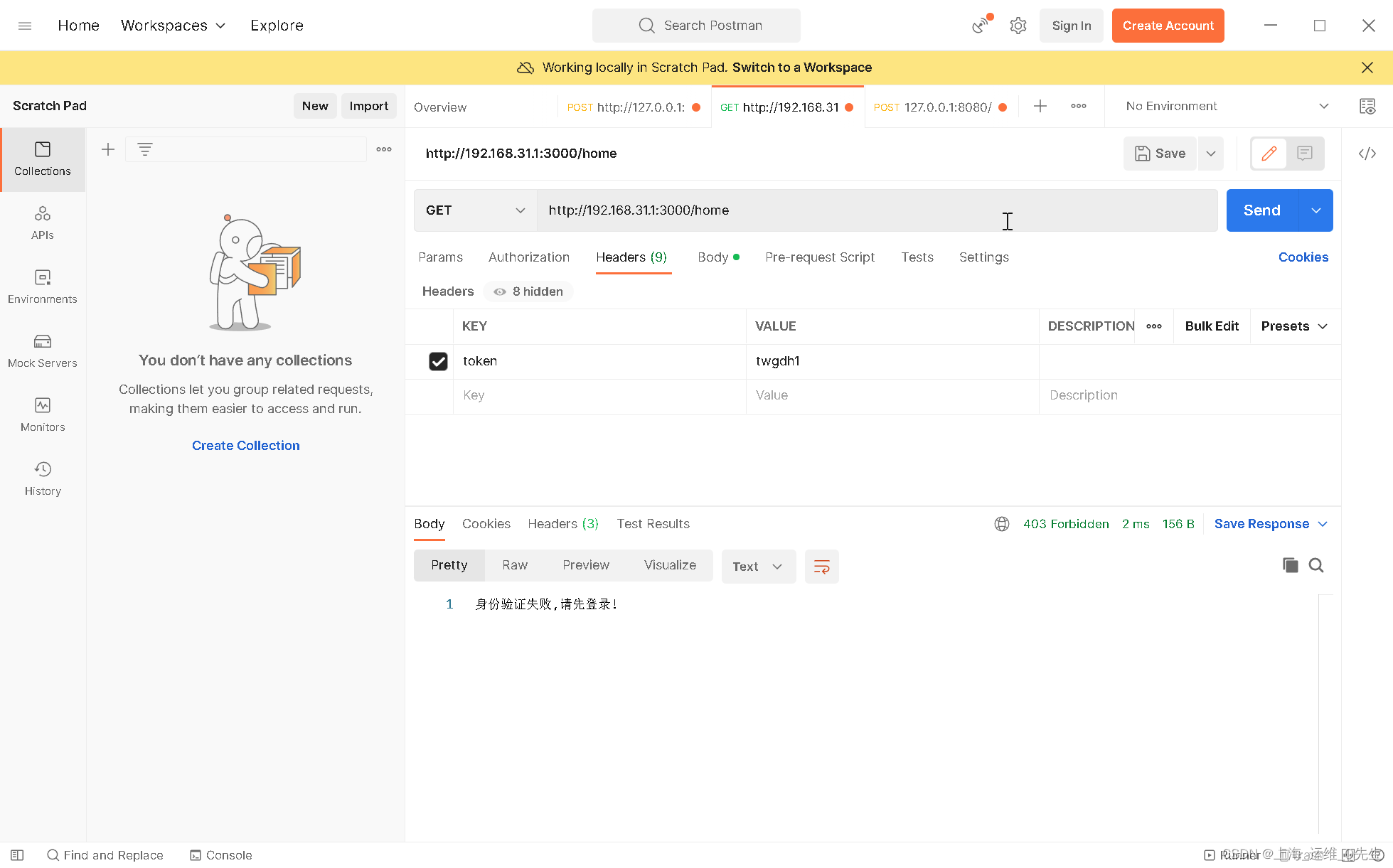This screenshot has width=1393, height=868.
Task: Open comments icon for request
Action: pos(1305,154)
